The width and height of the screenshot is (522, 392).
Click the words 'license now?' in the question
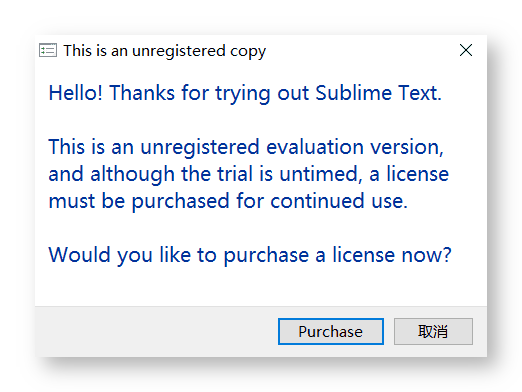click(392, 255)
